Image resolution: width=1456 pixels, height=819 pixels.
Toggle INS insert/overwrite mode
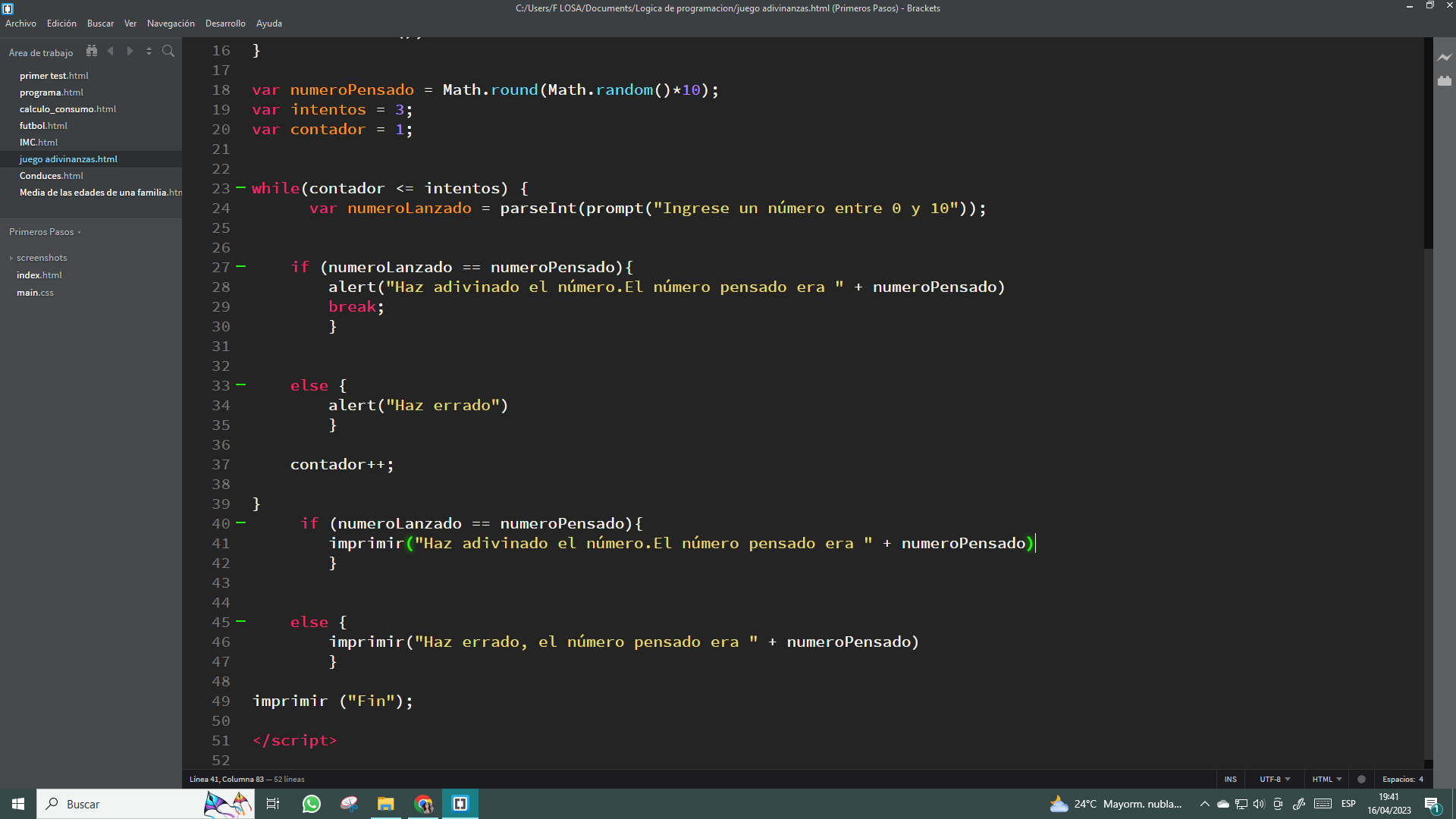(x=1230, y=779)
